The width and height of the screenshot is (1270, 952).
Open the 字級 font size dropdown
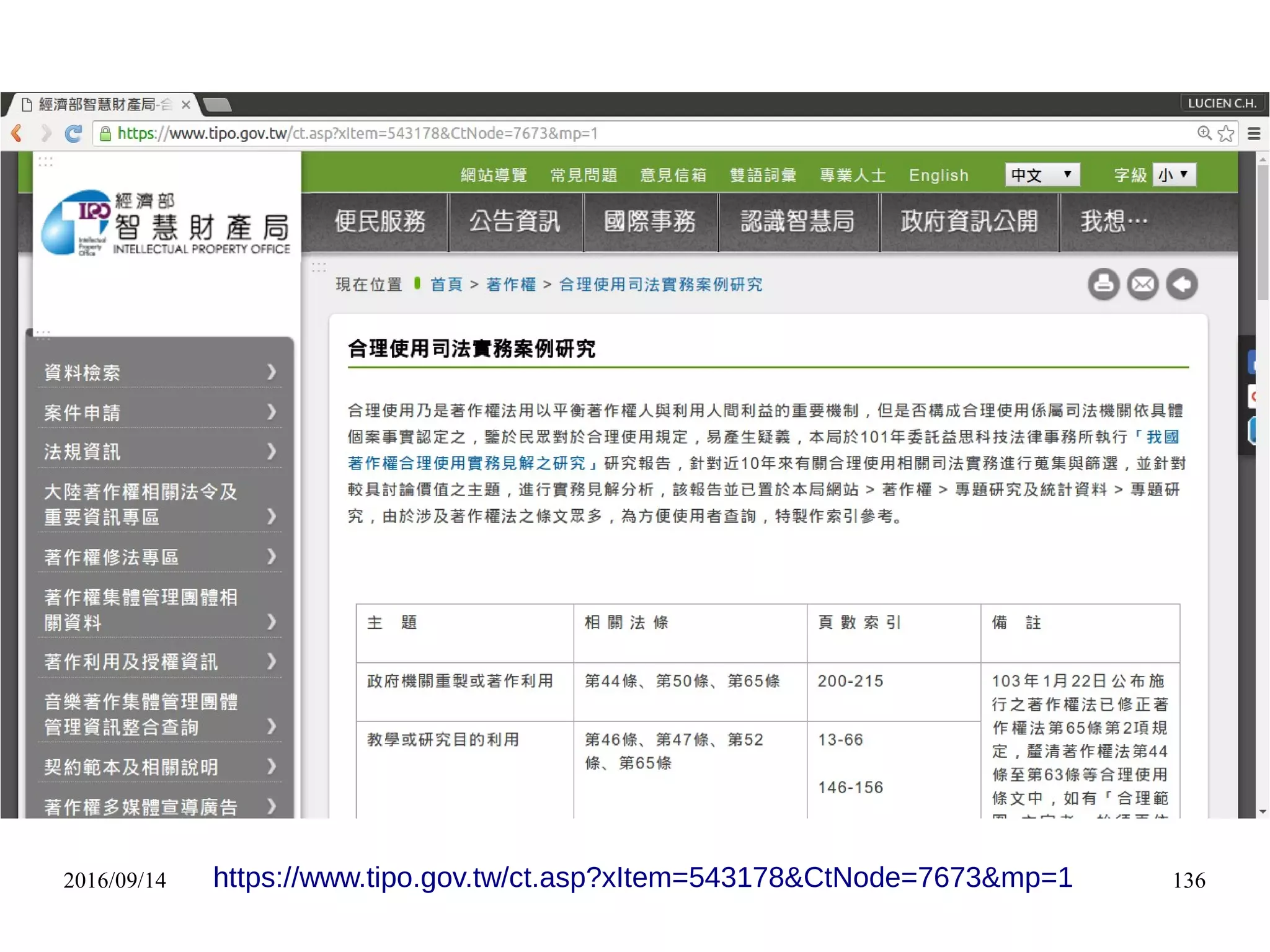tap(1174, 175)
